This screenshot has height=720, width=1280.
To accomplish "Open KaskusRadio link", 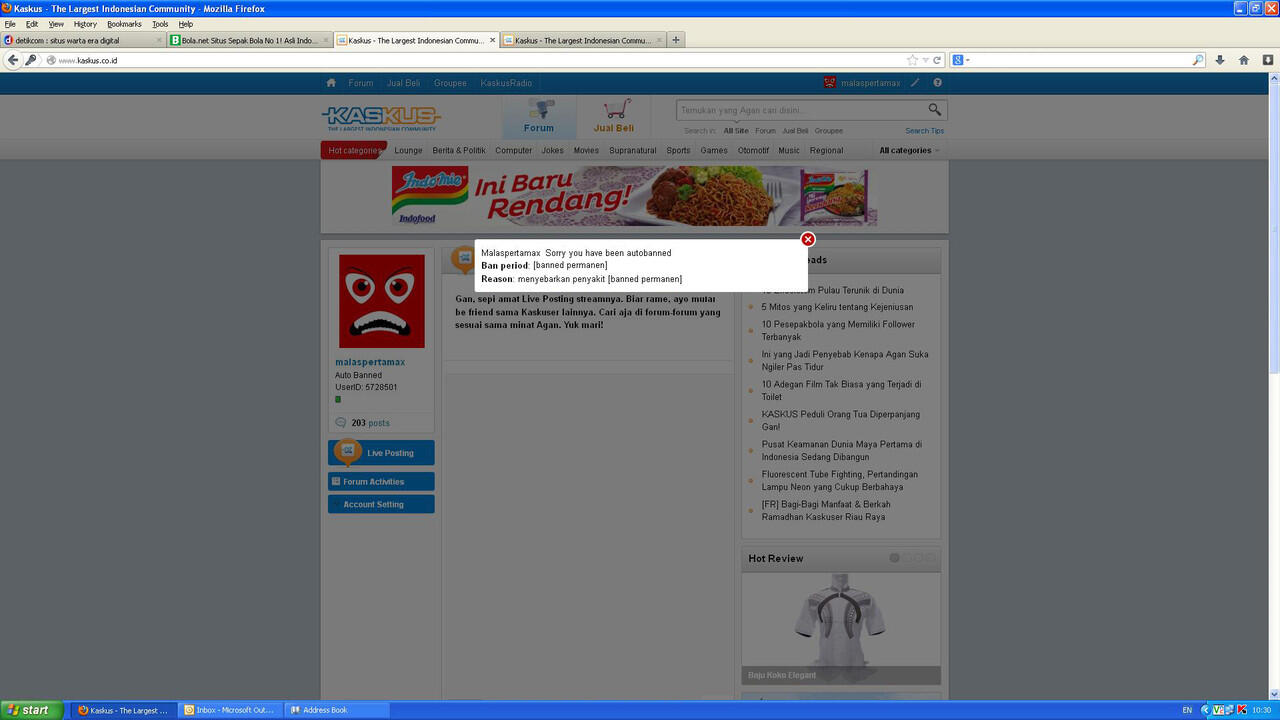I will click(506, 83).
